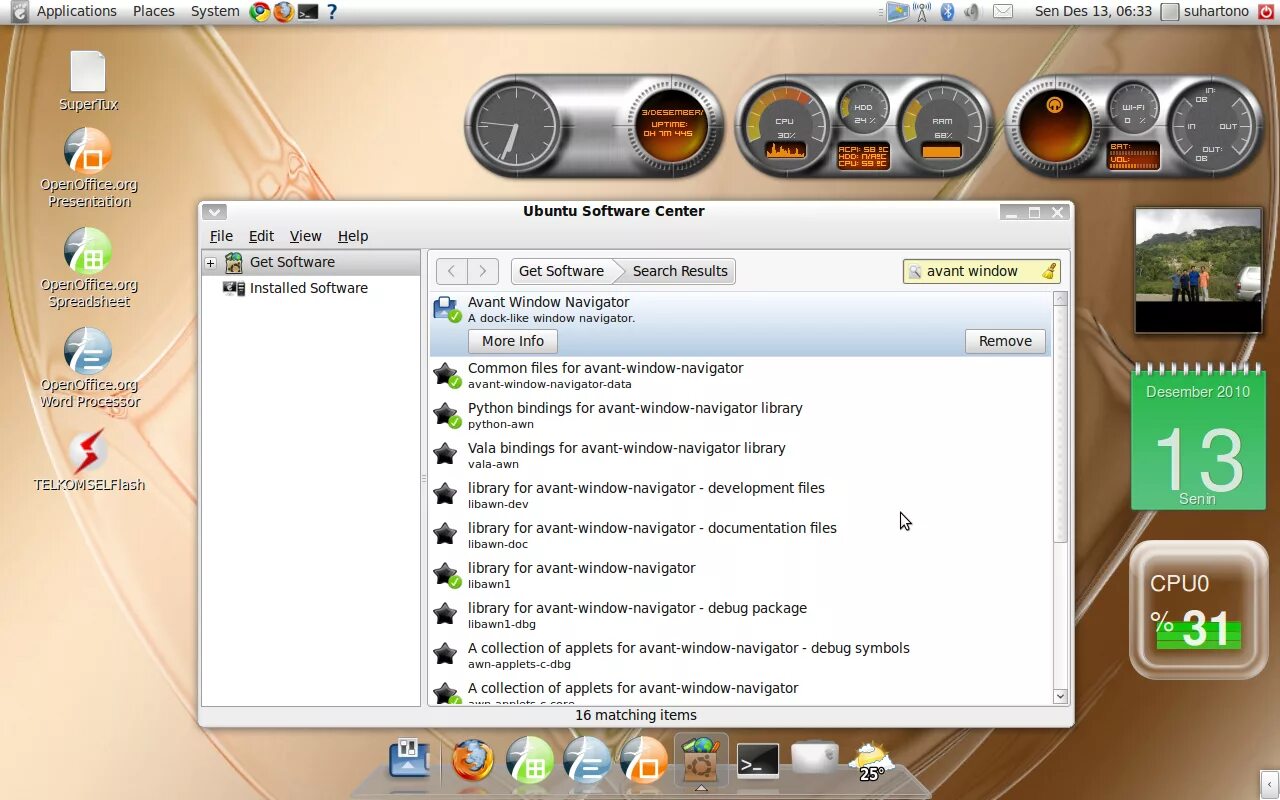Viewport: 1280px width, 800px height.
Task: Select awn-applets-c-dbg debug symbols row
Action: point(740,655)
